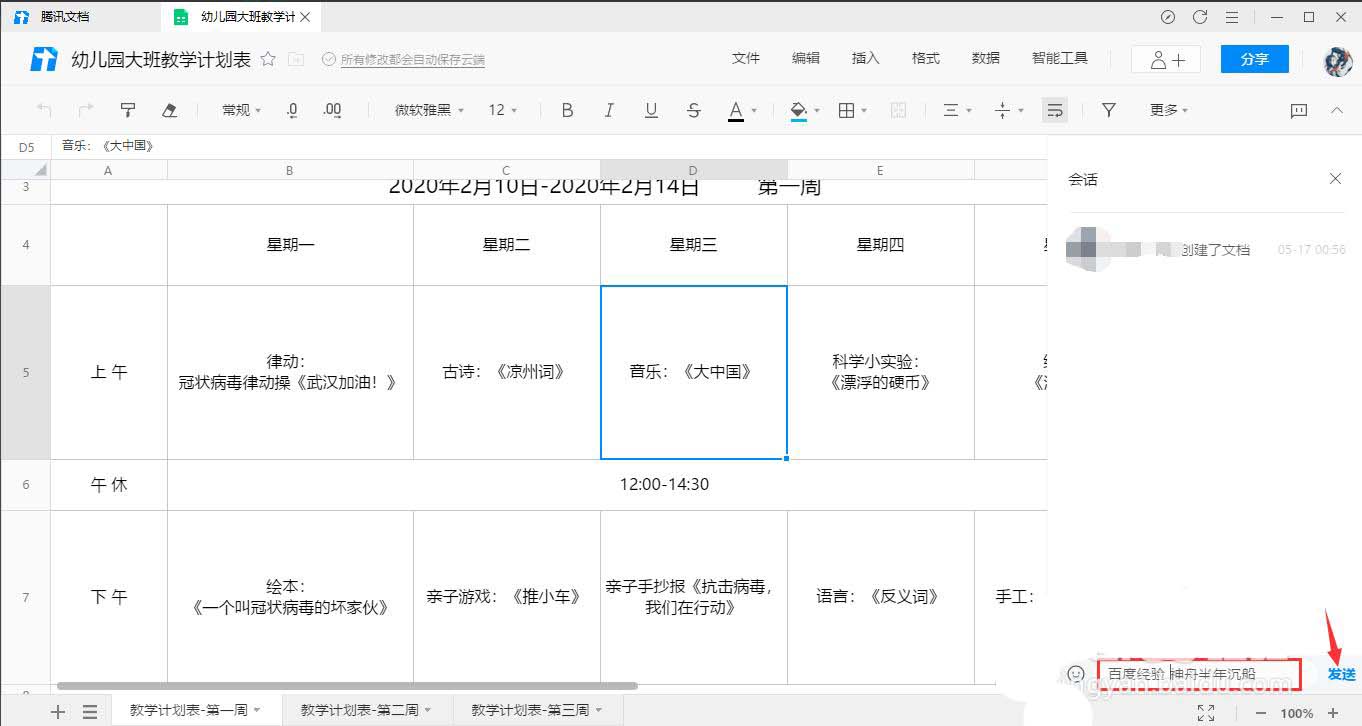Click 发送 to send the chat message
This screenshot has width=1362, height=726.
pyautogui.click(x=1340, y=674)
